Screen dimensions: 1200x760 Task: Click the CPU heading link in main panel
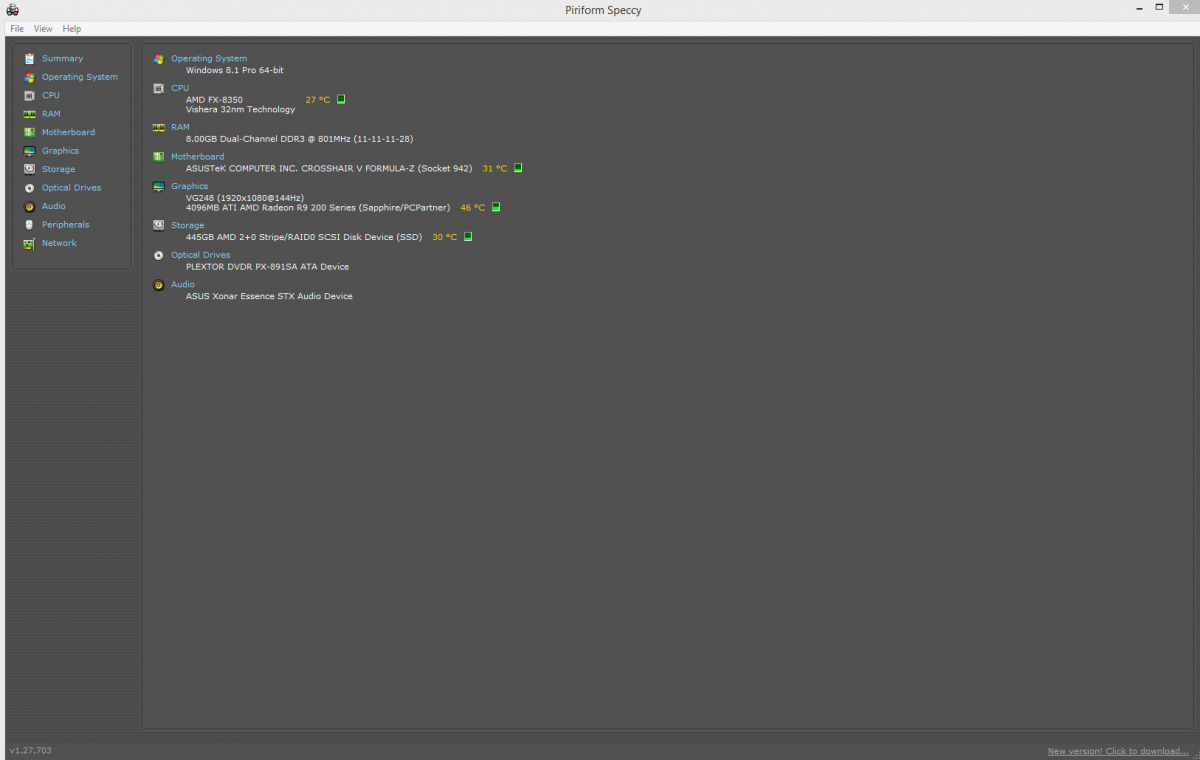tap(180, 88)
